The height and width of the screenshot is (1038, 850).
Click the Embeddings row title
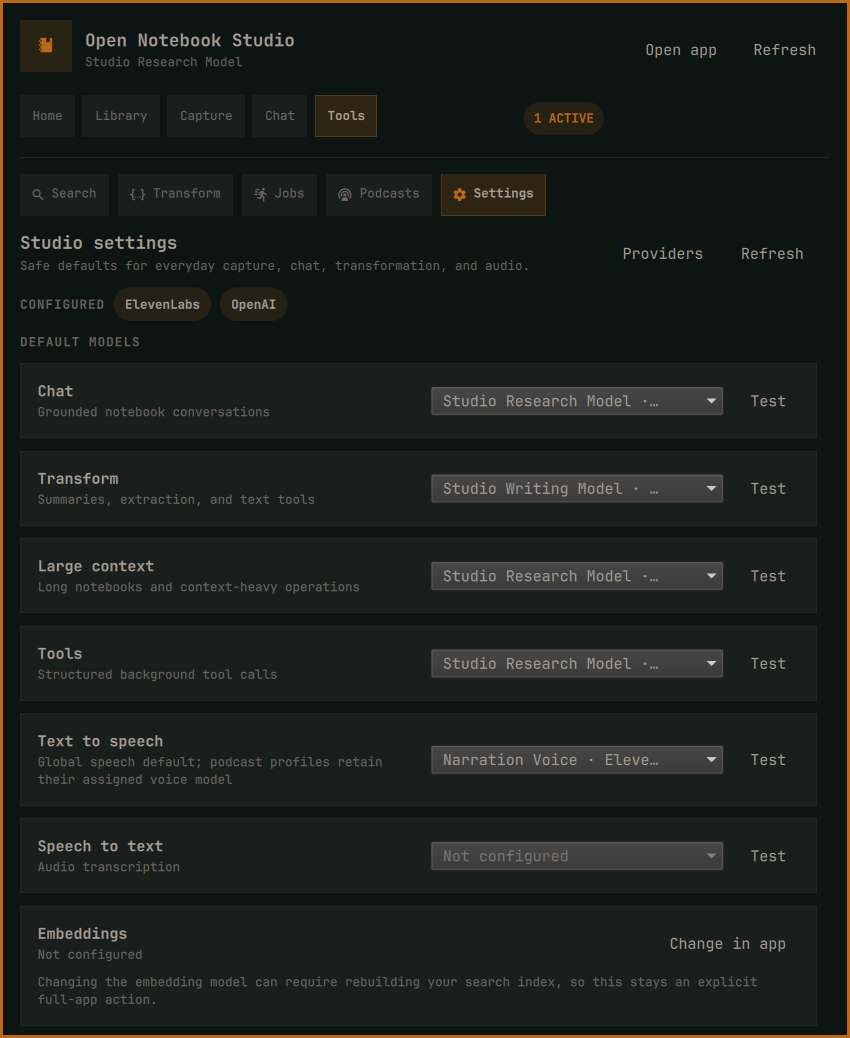(x=82, y=933)
